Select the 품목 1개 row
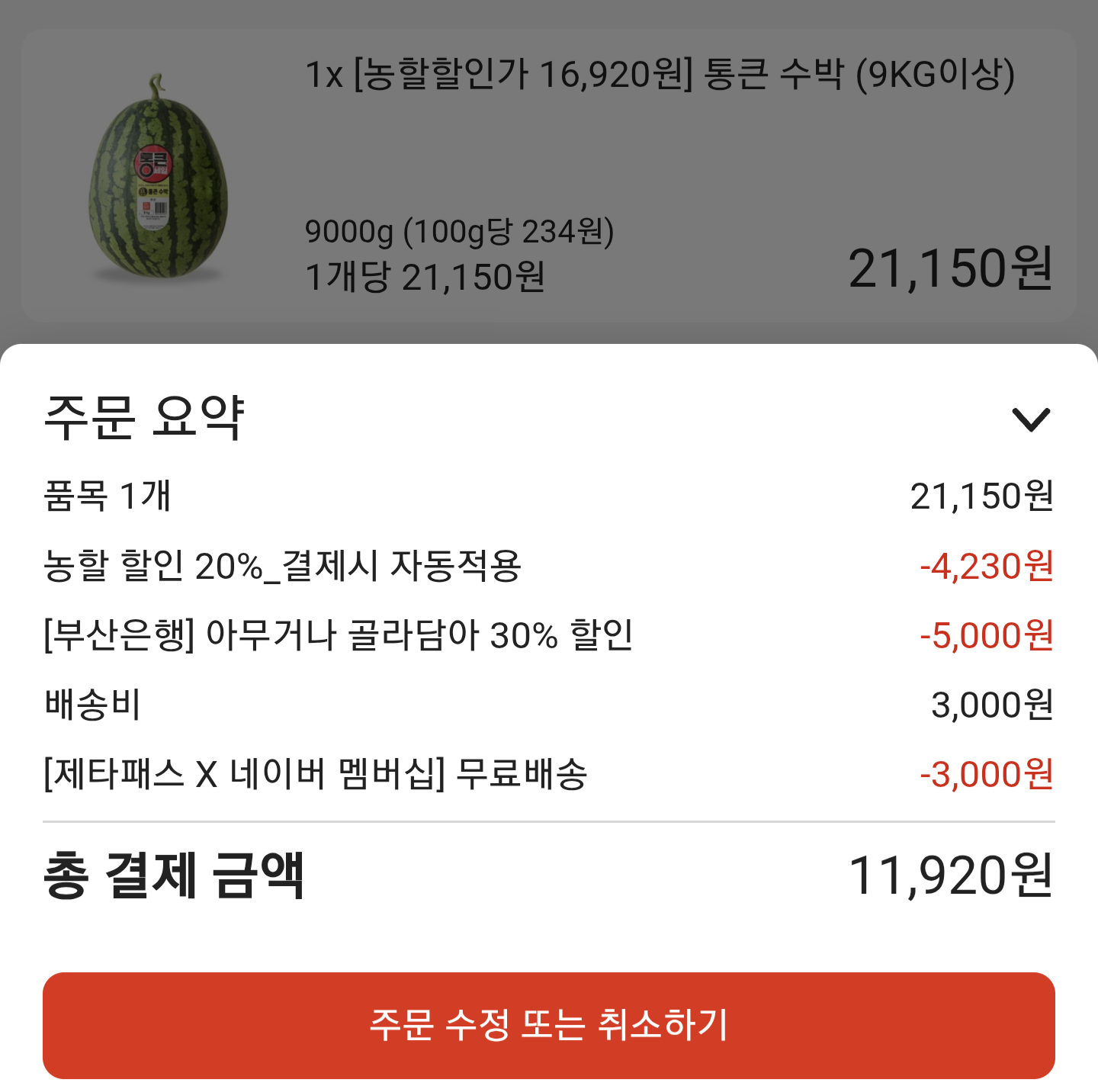This screenshot has height=1092, width=1098. [549, 496]
